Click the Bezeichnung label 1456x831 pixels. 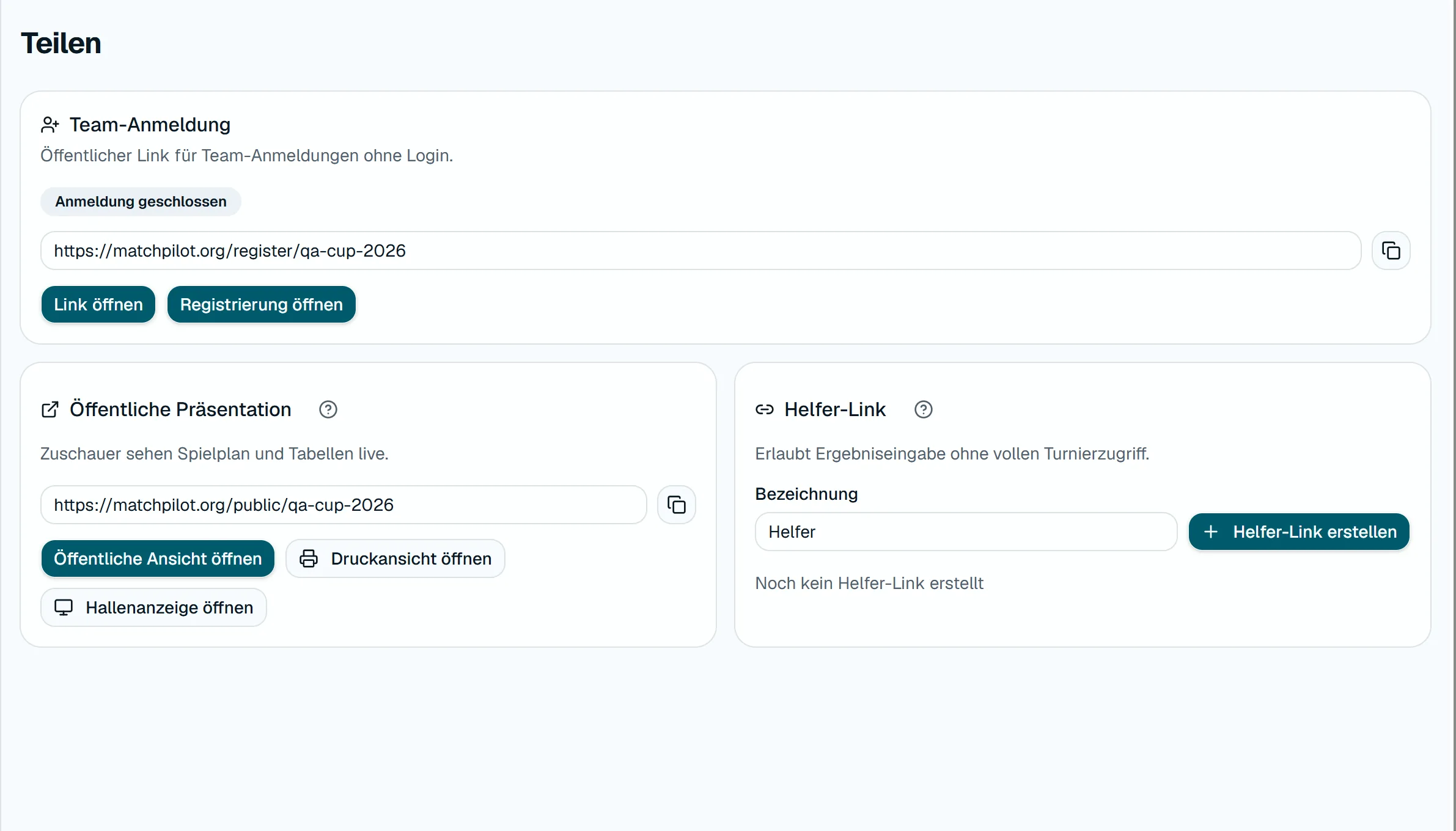click(806, 494)
